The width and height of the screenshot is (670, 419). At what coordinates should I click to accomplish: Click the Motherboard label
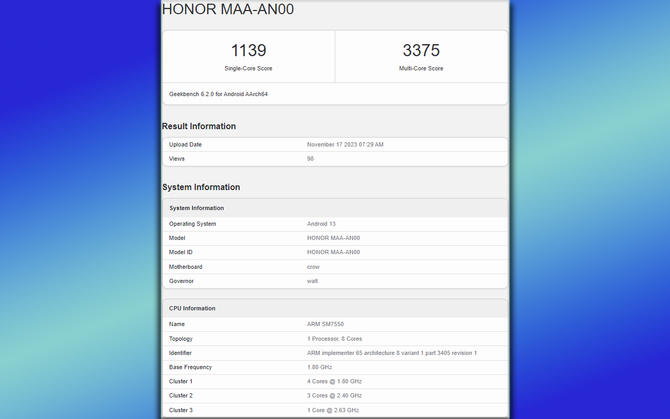tap(185, 267)
